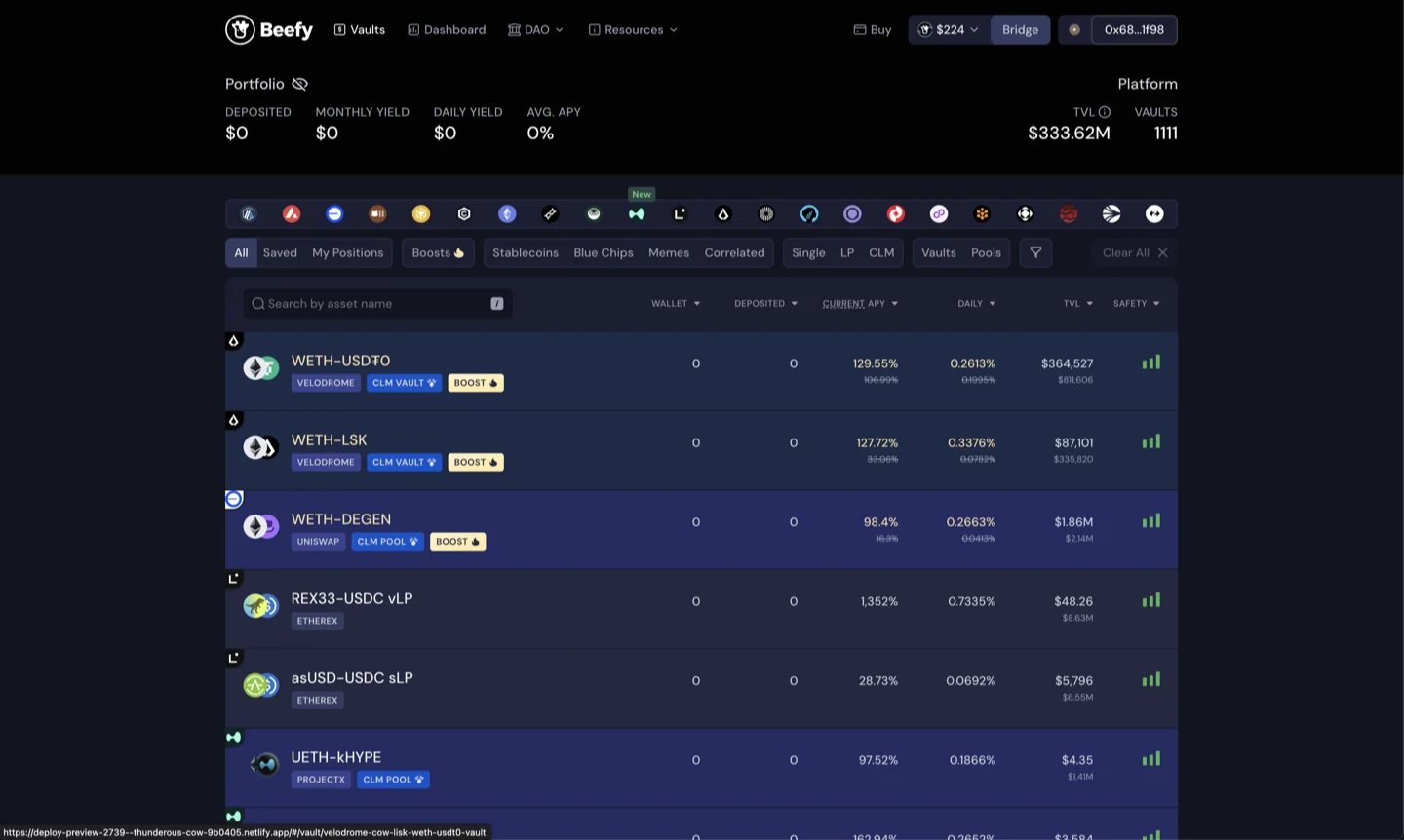Open the WETH-LSK vault
This screenshot has height=840, width=1404.
coord(701,450)
